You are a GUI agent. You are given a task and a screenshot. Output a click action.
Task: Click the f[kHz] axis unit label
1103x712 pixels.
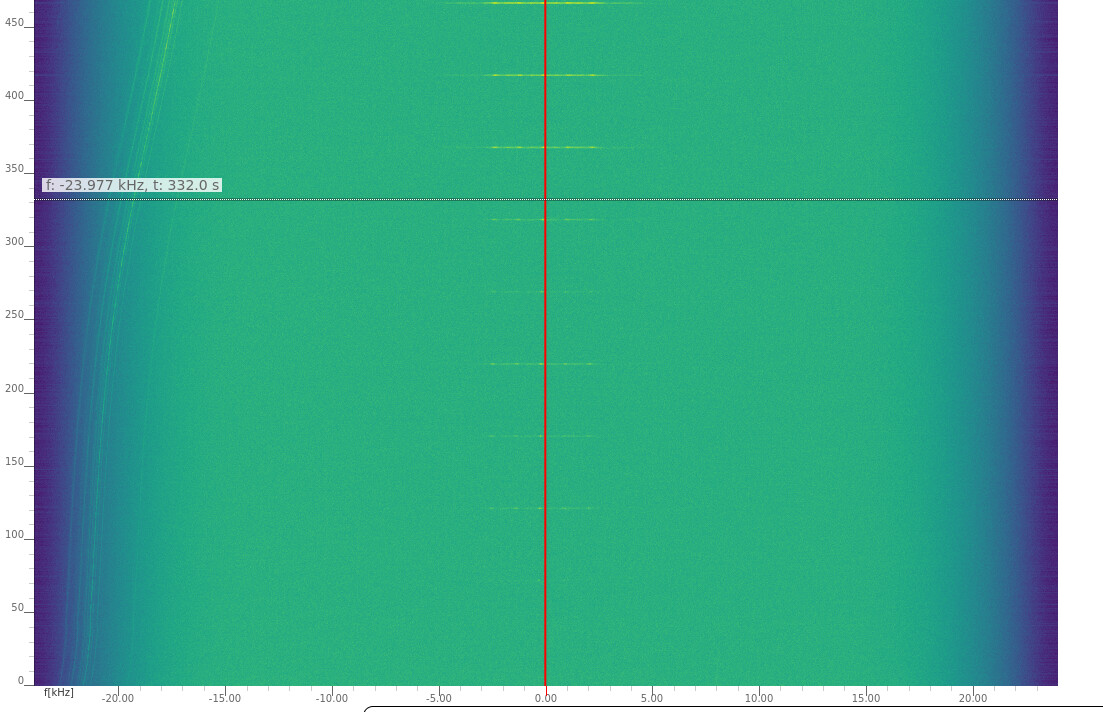(x=58, y=692)
